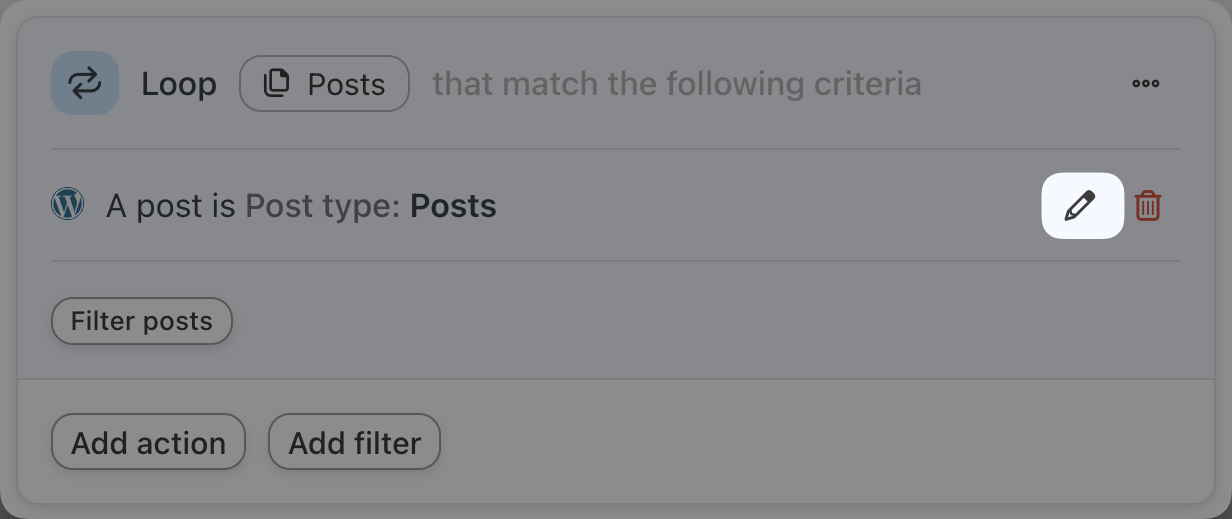Click the 'Post type:' label in the criteria

pos(323,206)
